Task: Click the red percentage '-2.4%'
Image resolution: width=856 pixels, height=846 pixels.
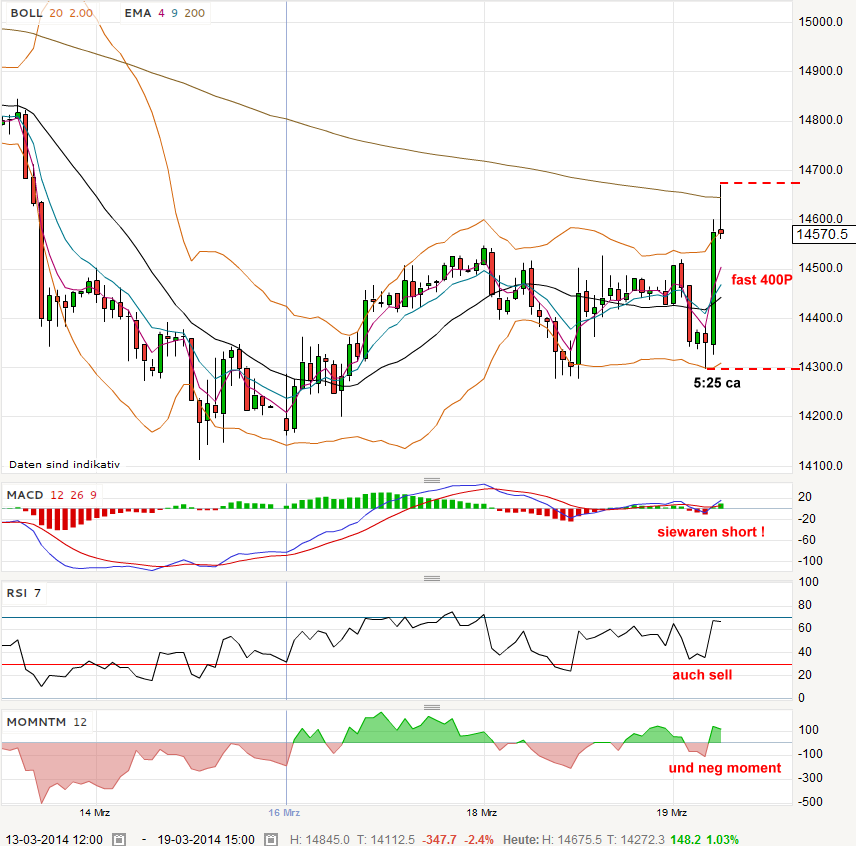Action: (479, 839)
